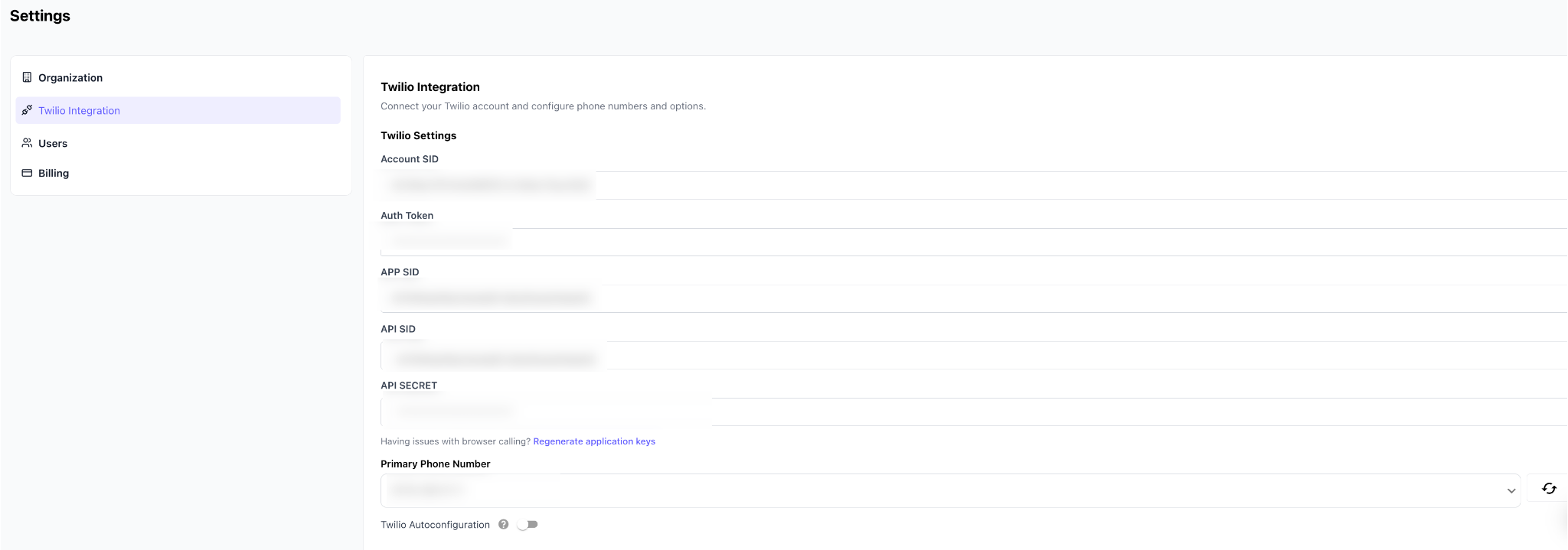This screenshot has width=1568, height=550.
Task: Click the Twilio Autoconfiguration help icon
Action: (503, 524)
